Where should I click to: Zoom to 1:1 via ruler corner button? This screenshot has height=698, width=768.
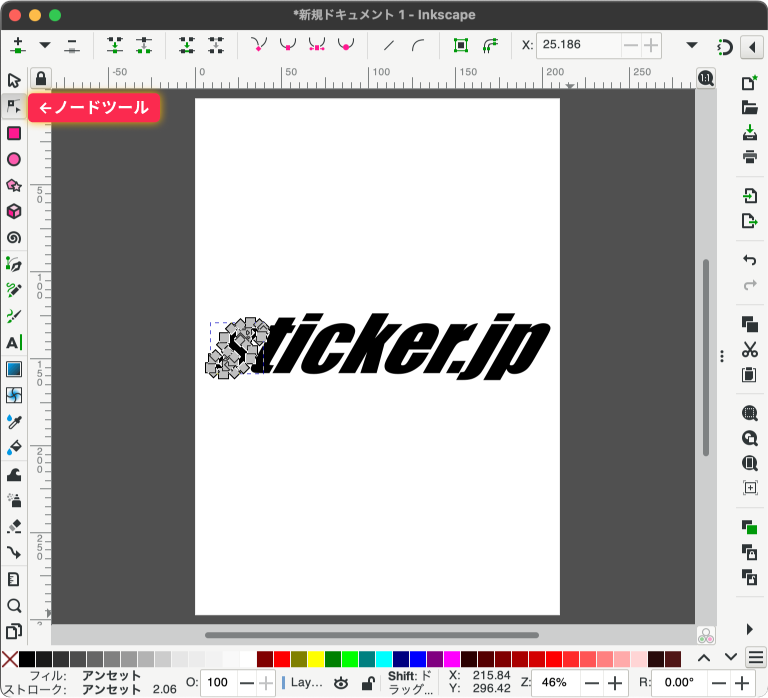(706, 78)
